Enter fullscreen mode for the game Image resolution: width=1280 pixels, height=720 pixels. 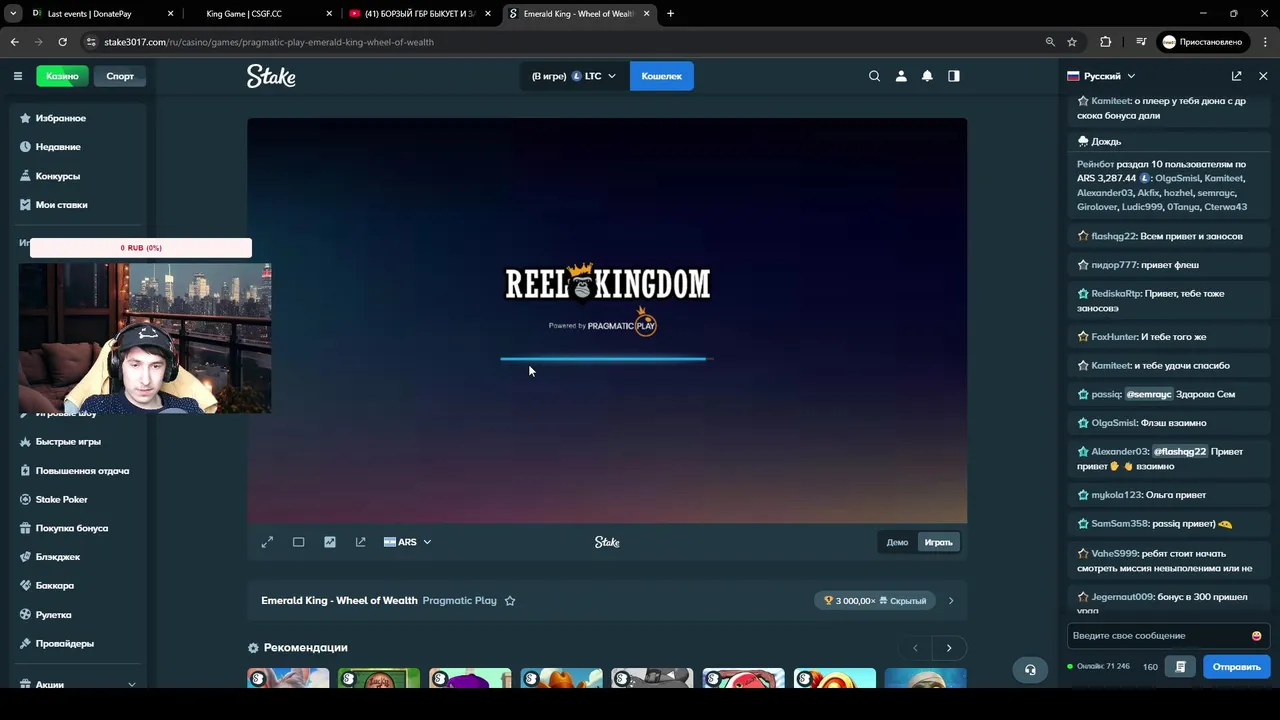(267, 542)
